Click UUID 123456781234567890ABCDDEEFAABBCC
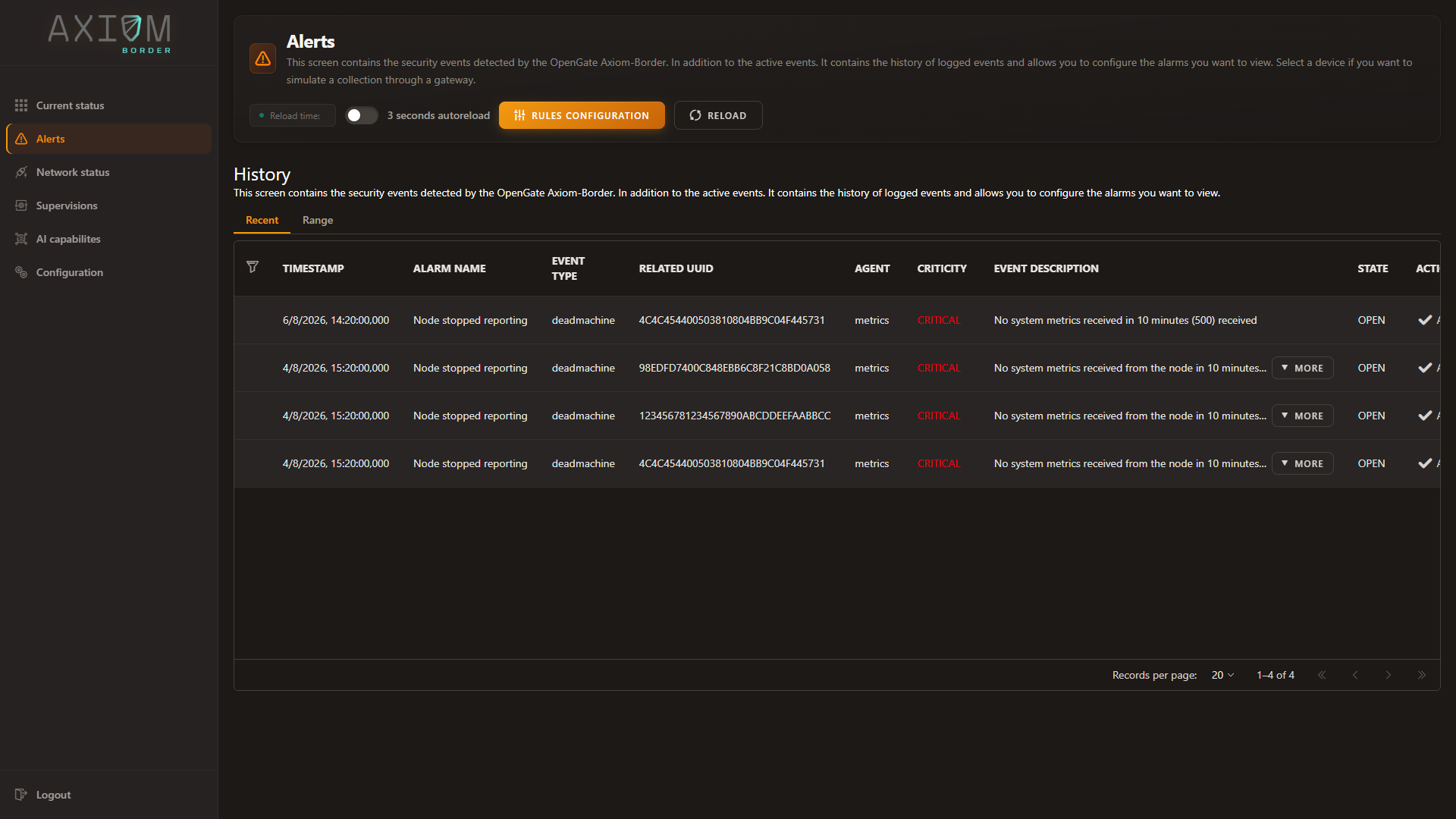 735,416
